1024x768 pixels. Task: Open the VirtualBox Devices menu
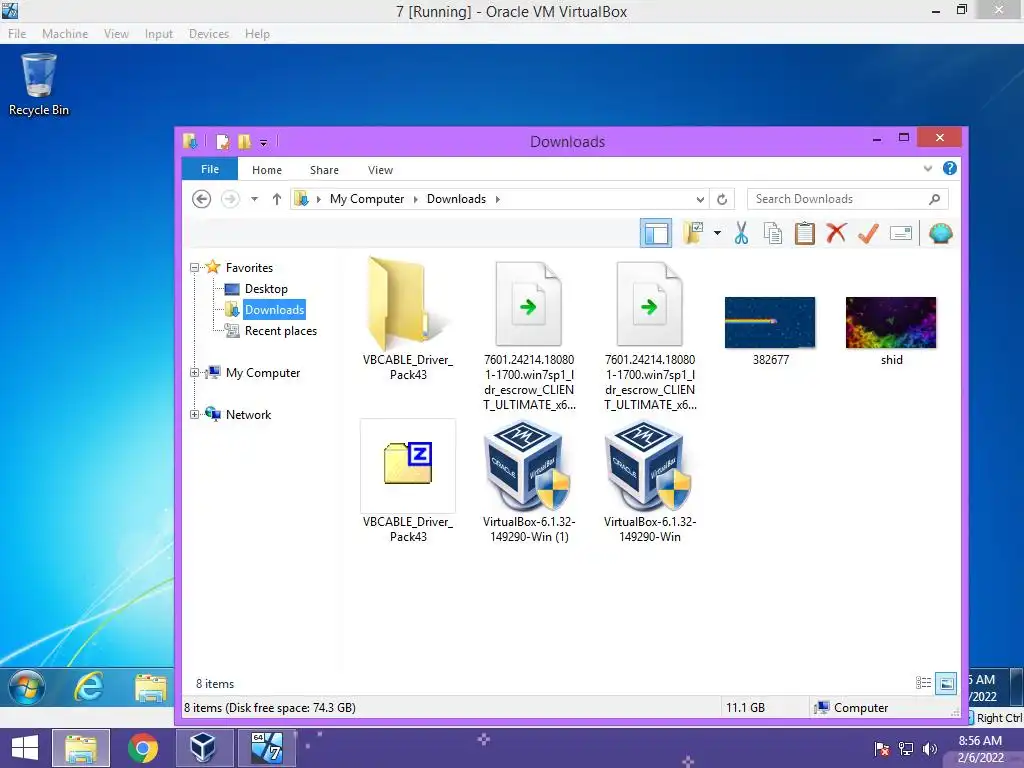pos(208,33)
